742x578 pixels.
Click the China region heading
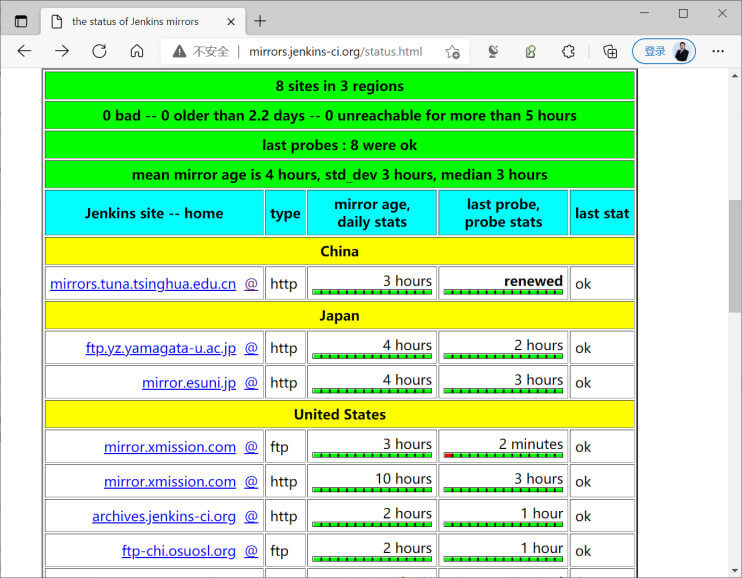pyautogui.click(x=340, y=251)
